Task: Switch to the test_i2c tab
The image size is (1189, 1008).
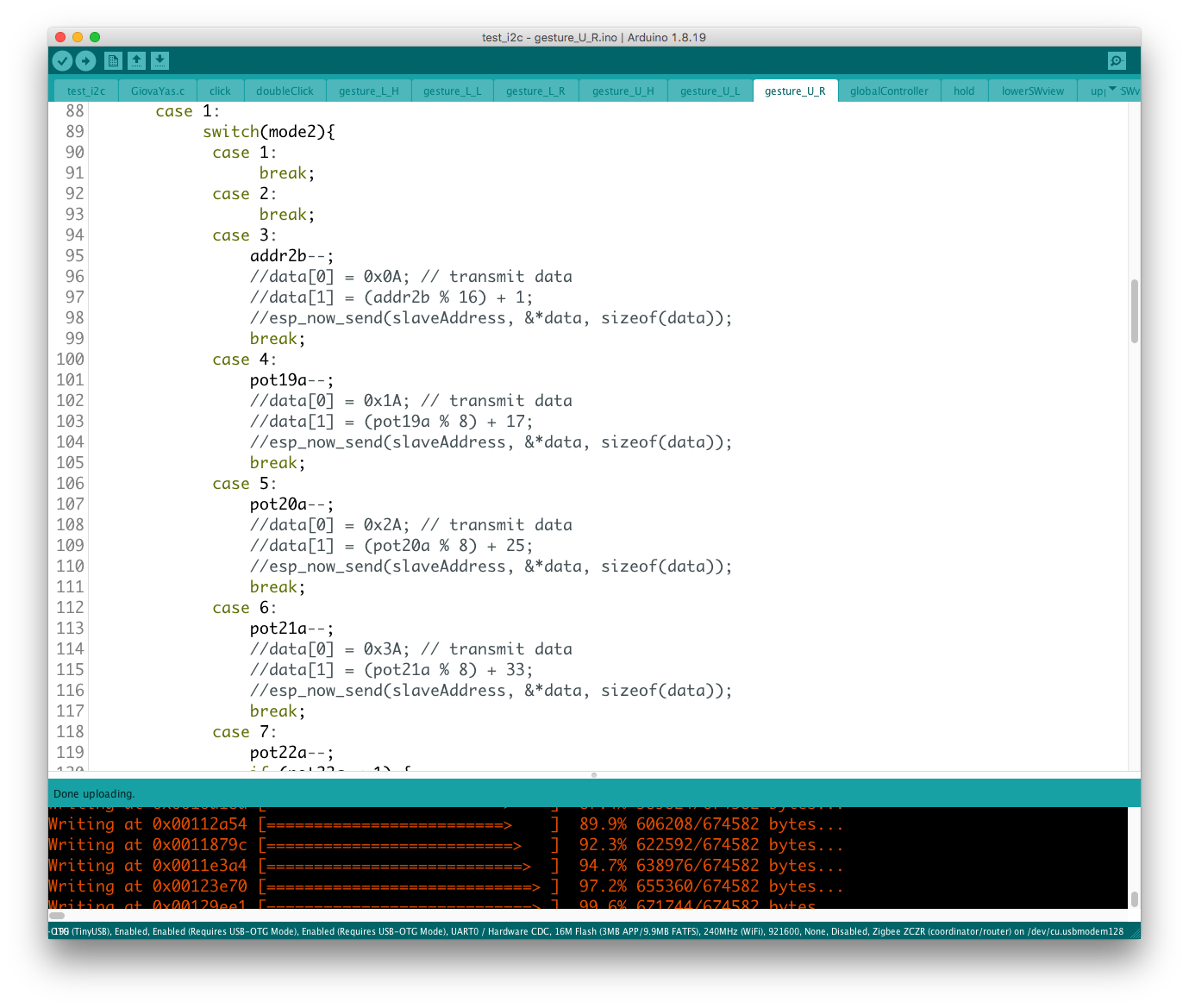Action: [86, 91]
